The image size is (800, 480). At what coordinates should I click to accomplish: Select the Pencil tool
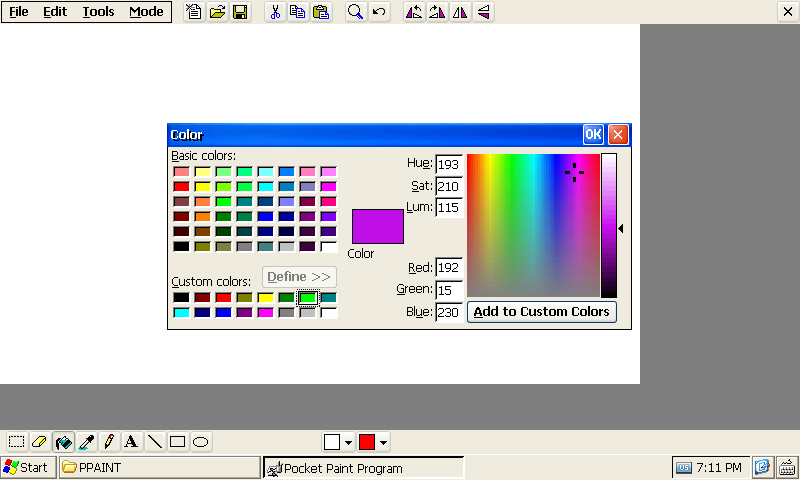[109, 442]
